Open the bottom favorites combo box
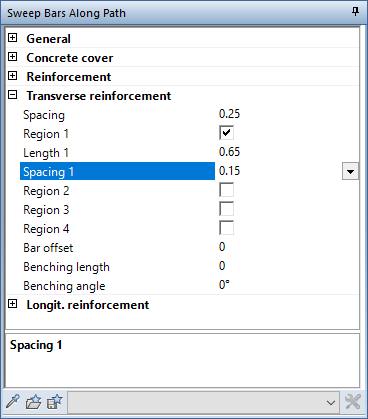The width and height of the screenshot is (368, 419). pyautogui.click(x=203, y=402)
